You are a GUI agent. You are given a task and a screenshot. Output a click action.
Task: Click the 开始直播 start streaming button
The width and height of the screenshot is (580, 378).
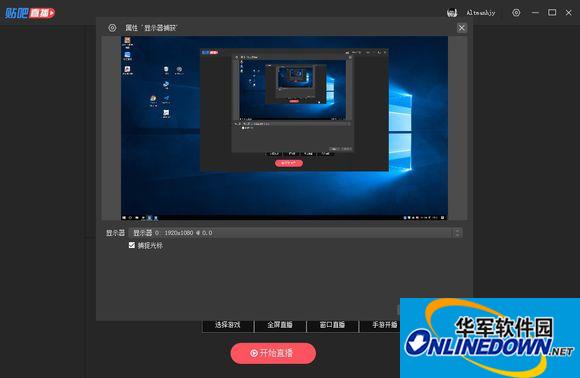click(x=273, y=353)
